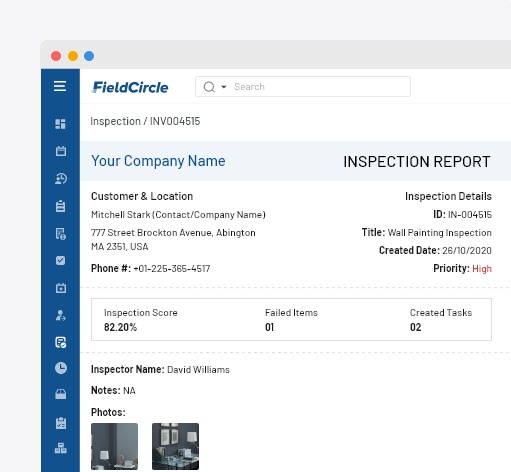
Task: Click the Inspection Details heading
Action: pyautogui.click(x=448, y=196)
